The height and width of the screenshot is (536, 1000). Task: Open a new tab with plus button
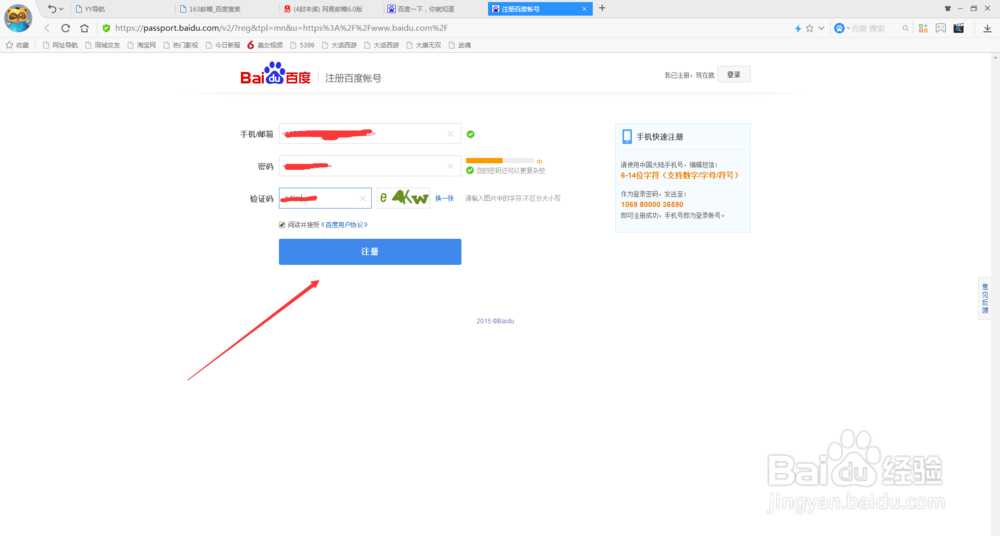pos(602,8)
